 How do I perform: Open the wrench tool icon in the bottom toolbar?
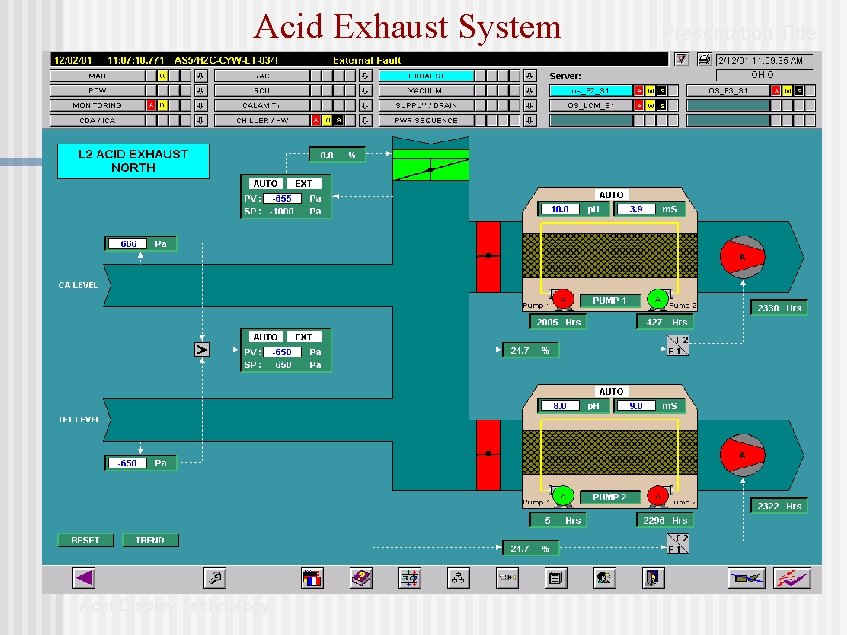[x=214, y=578]
